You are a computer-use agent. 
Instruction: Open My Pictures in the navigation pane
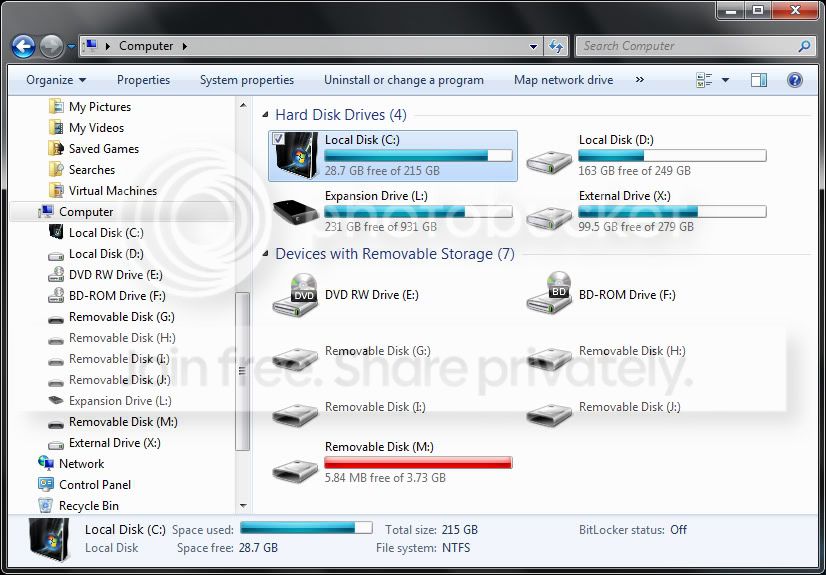100,107
